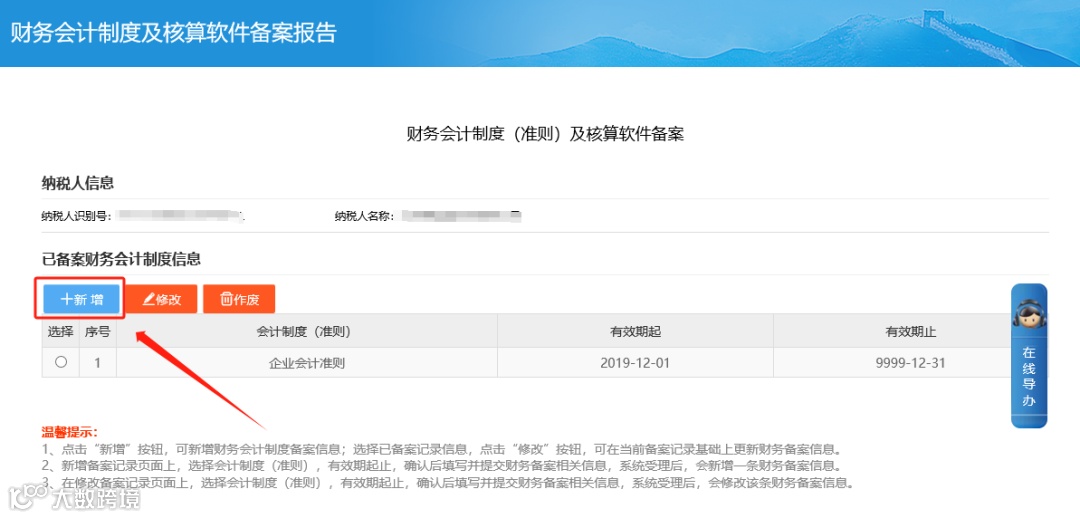The image size is (1080, 518).
Task: Click the 新增 add button
Action: pyautogui.click(x=79, y=299)
